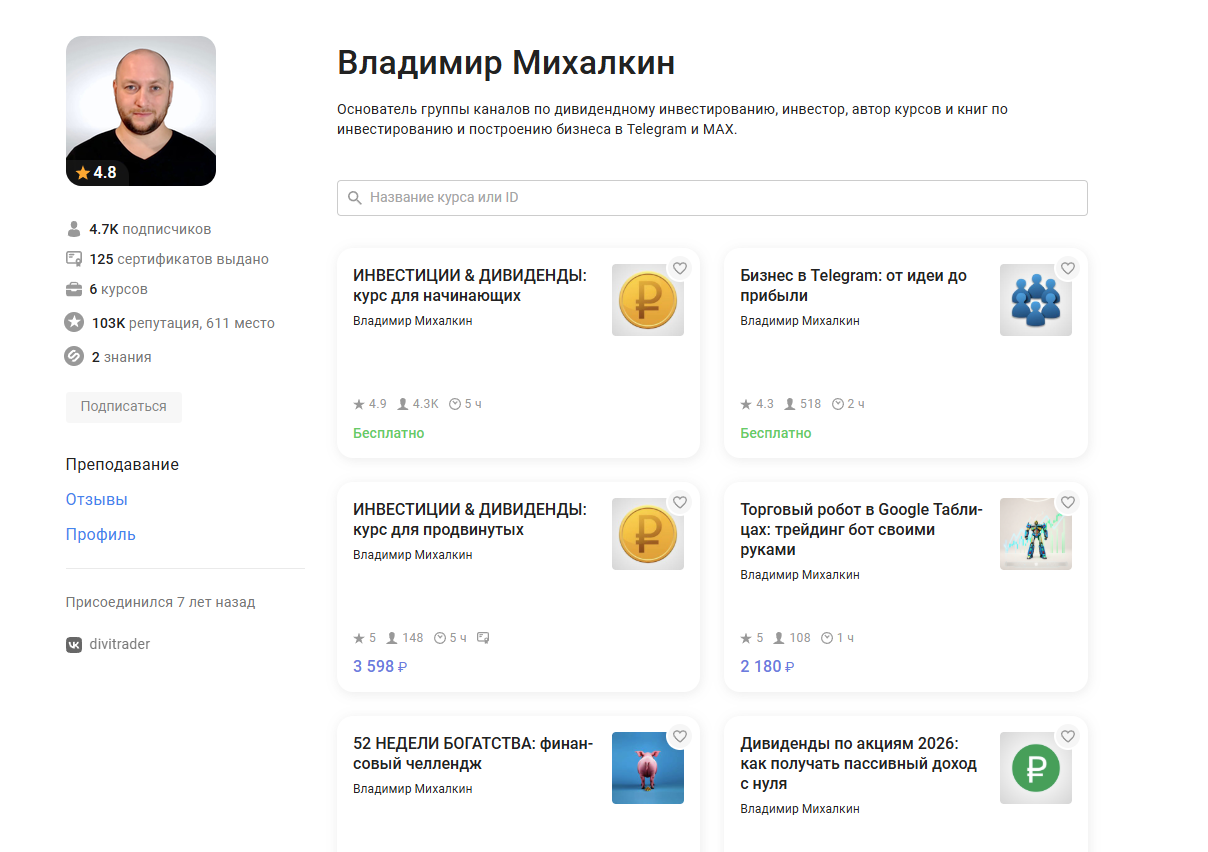Open the robot course thumbnail
Image resolution: width=1208 pixels, height=852 pixels.
click(1036, 534)
